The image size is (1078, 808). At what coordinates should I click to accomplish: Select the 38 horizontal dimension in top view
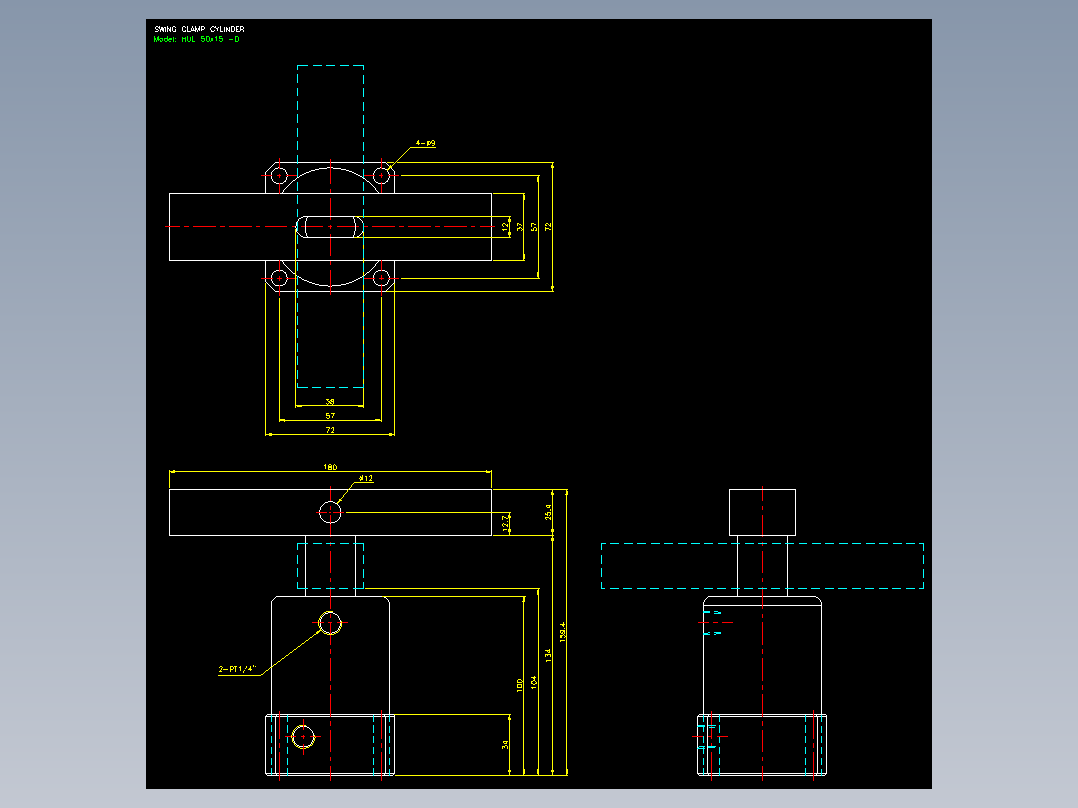(x=330, y=402)
